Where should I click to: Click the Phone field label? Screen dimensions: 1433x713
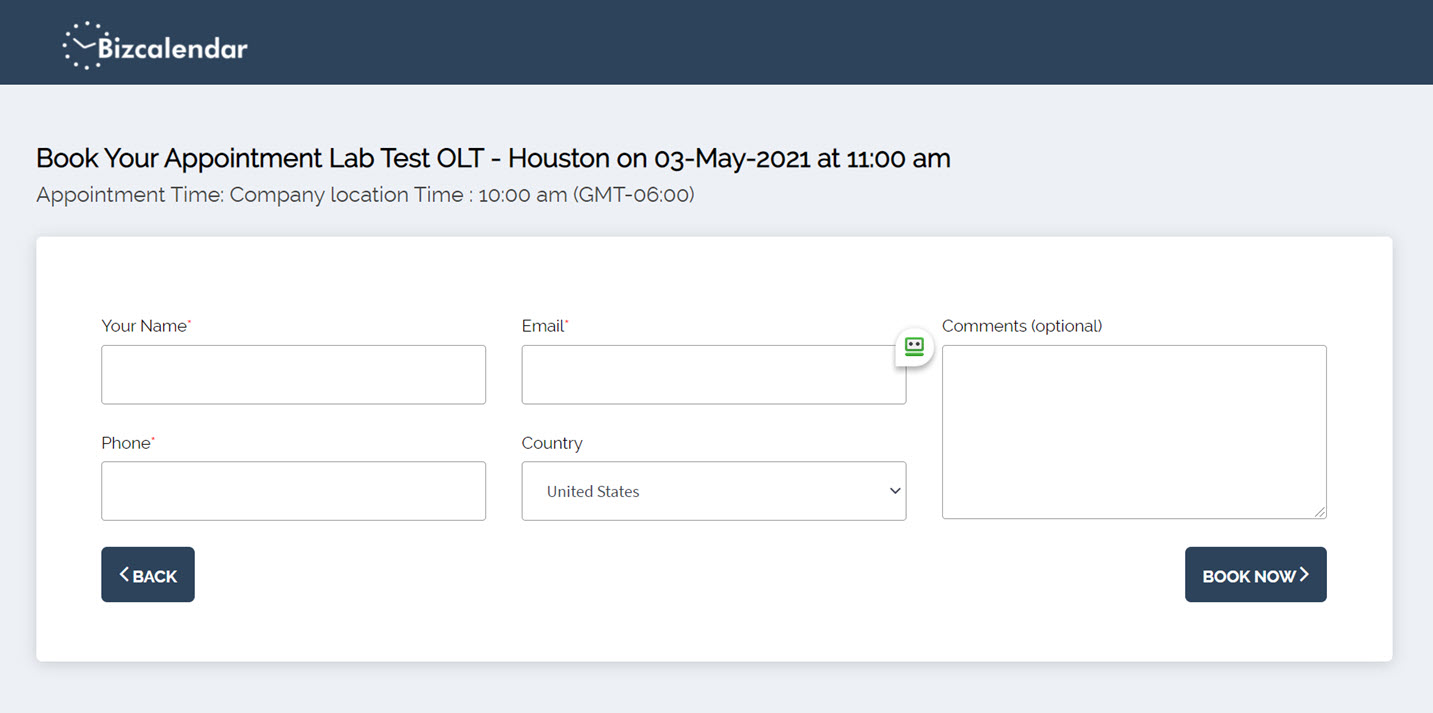tap(126, 443)
